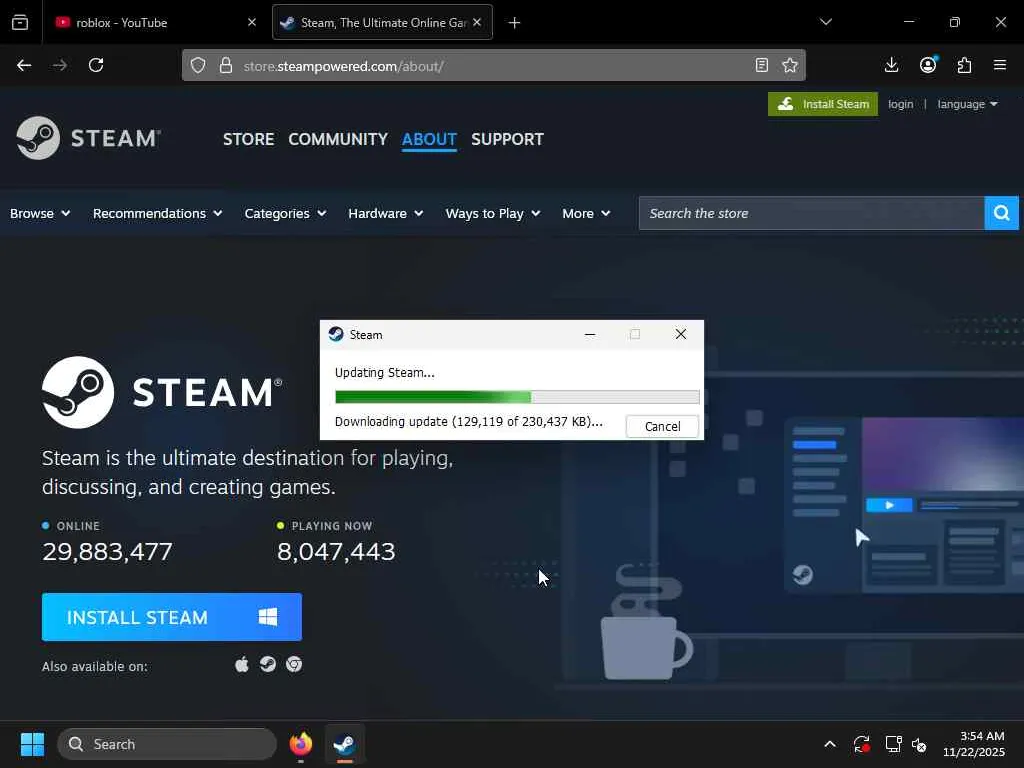List all tabs with the chevron
Image resolution: width=1024 pixels, height=768 pixels.
point(826,22)
